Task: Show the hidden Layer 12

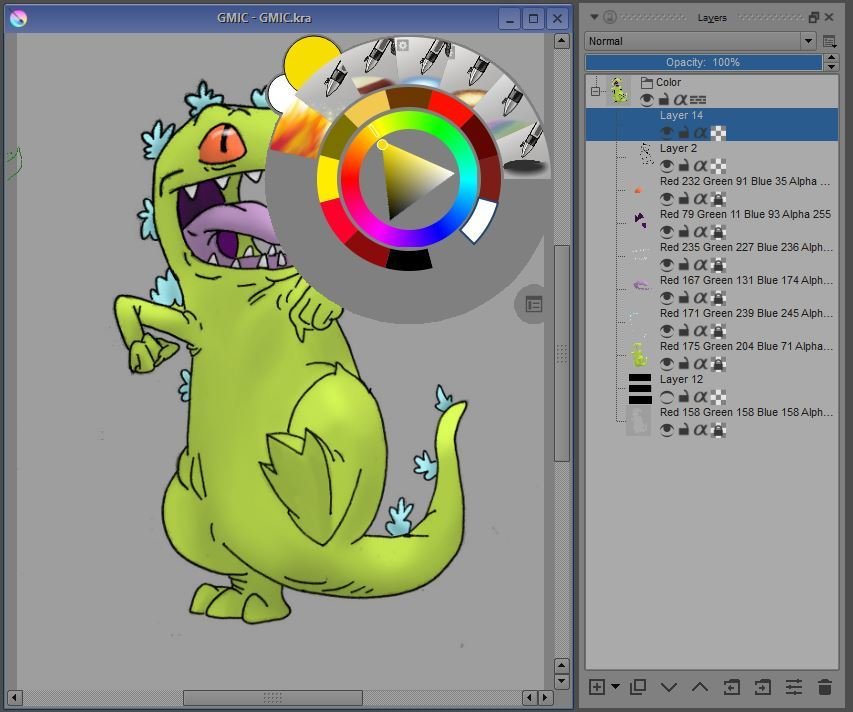Action: [666, 397]
